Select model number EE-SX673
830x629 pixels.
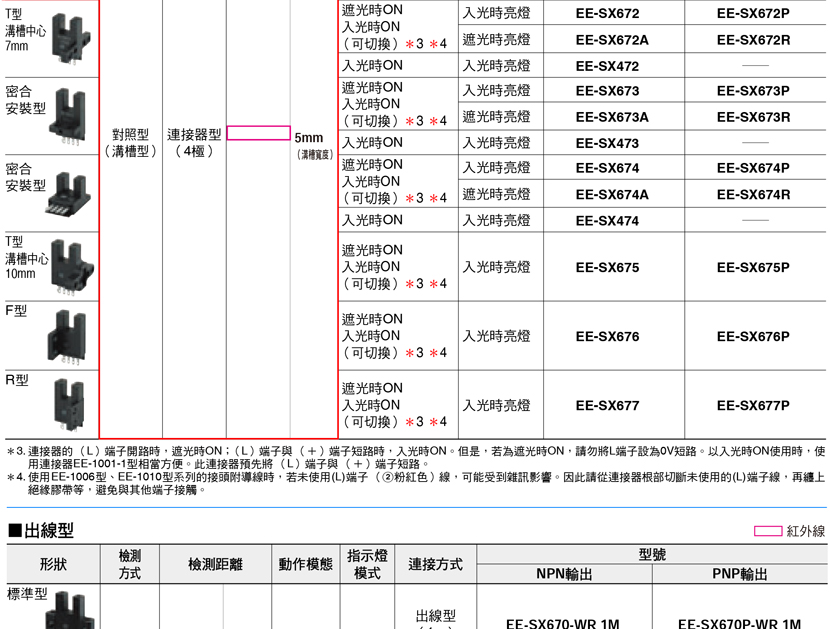point(607,91)
